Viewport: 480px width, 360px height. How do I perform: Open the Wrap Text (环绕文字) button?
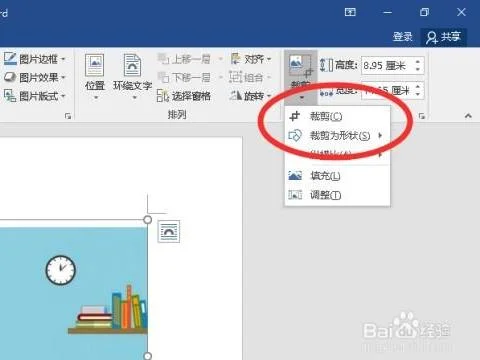click(132, 77)
